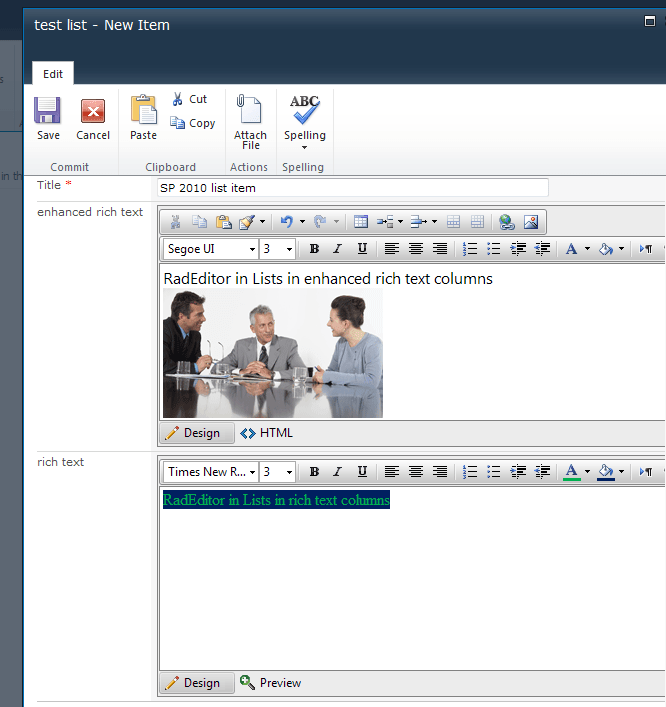The image size is (666, 707).
Task: Toggle Italic in the lower rich text editor
Action: 337,472
